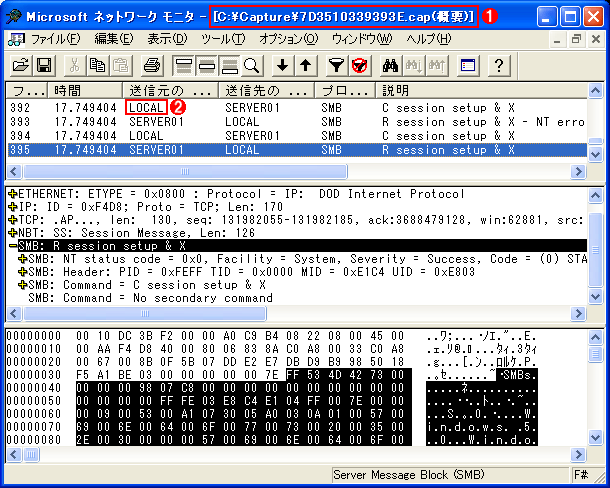Open the 表示(D) menu
The image size is (610, 488).
(x=167, y=39)
